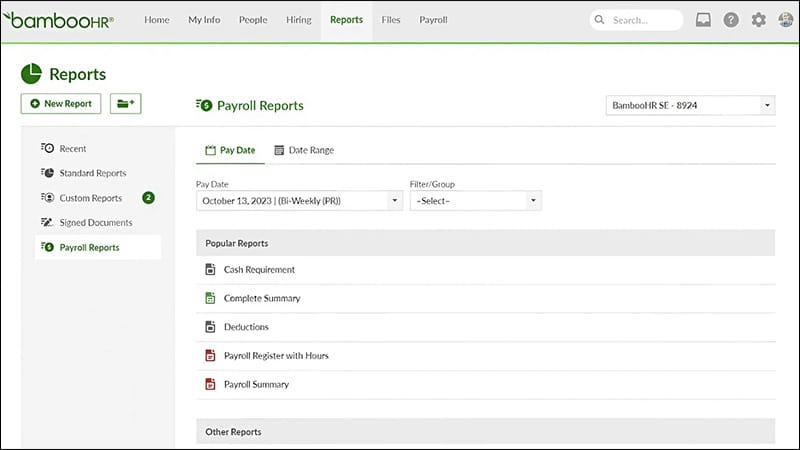Image resolution: width=800 pixels, height=450 pixels.
Task: Open the BambooHR SE - 8924 company dropdown
Action: [690, 105]
